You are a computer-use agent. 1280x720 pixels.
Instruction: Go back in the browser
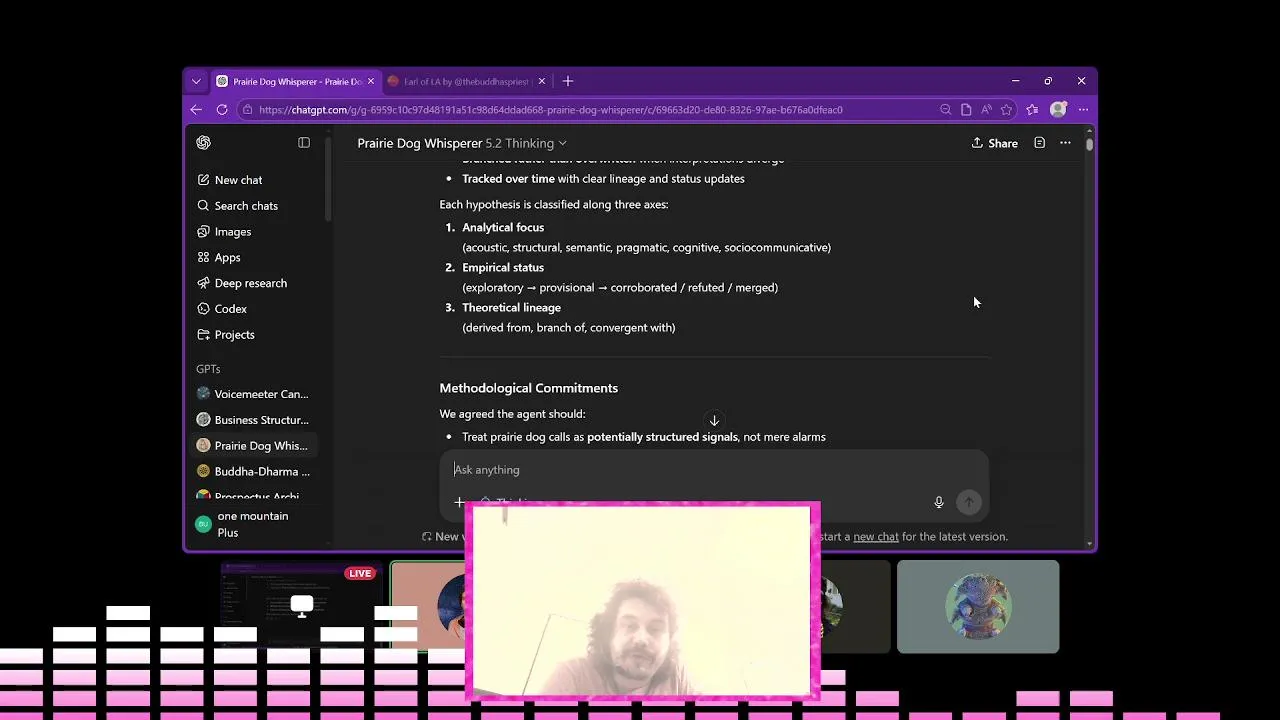pos(196,110)
